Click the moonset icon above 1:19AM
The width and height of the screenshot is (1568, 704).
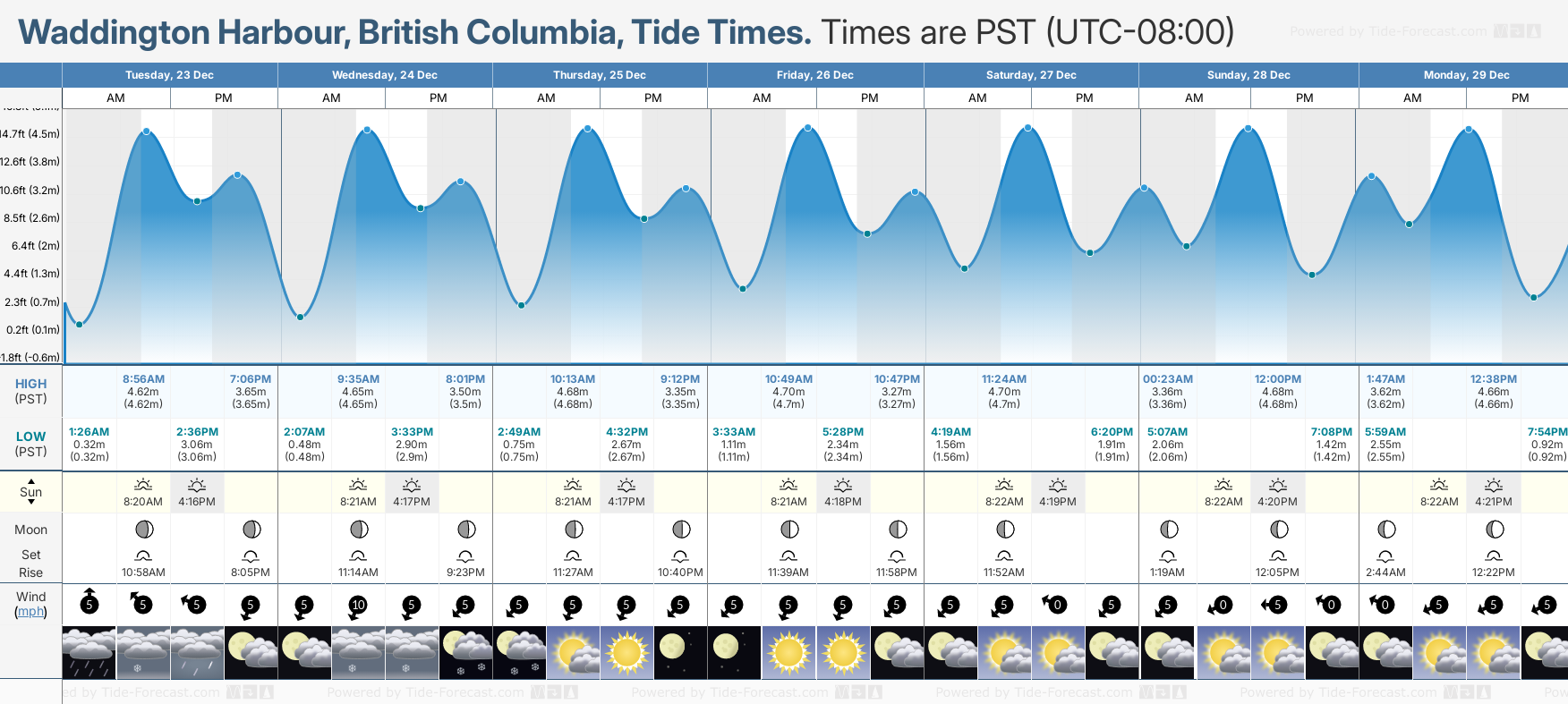[1168, 556]
